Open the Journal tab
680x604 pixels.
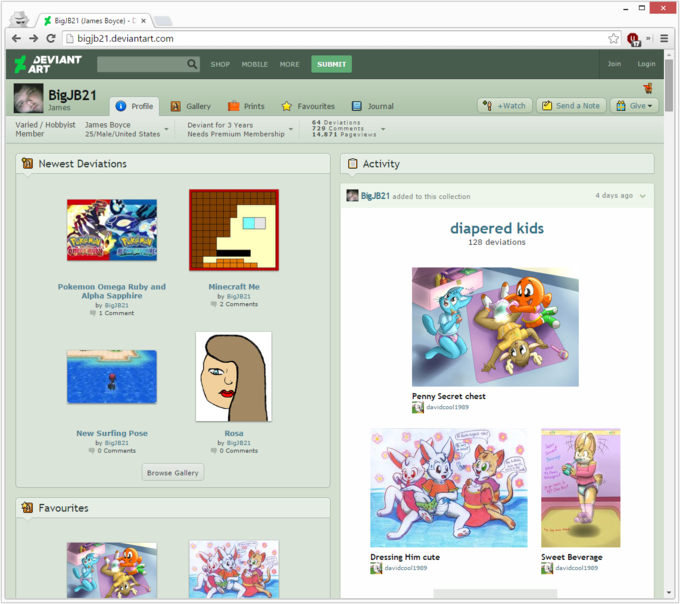pyautogui.click(x=373, y=106)
